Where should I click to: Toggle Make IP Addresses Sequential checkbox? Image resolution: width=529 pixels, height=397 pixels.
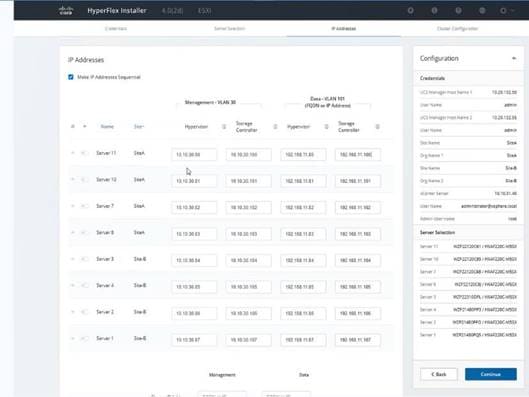pos(71,77)
